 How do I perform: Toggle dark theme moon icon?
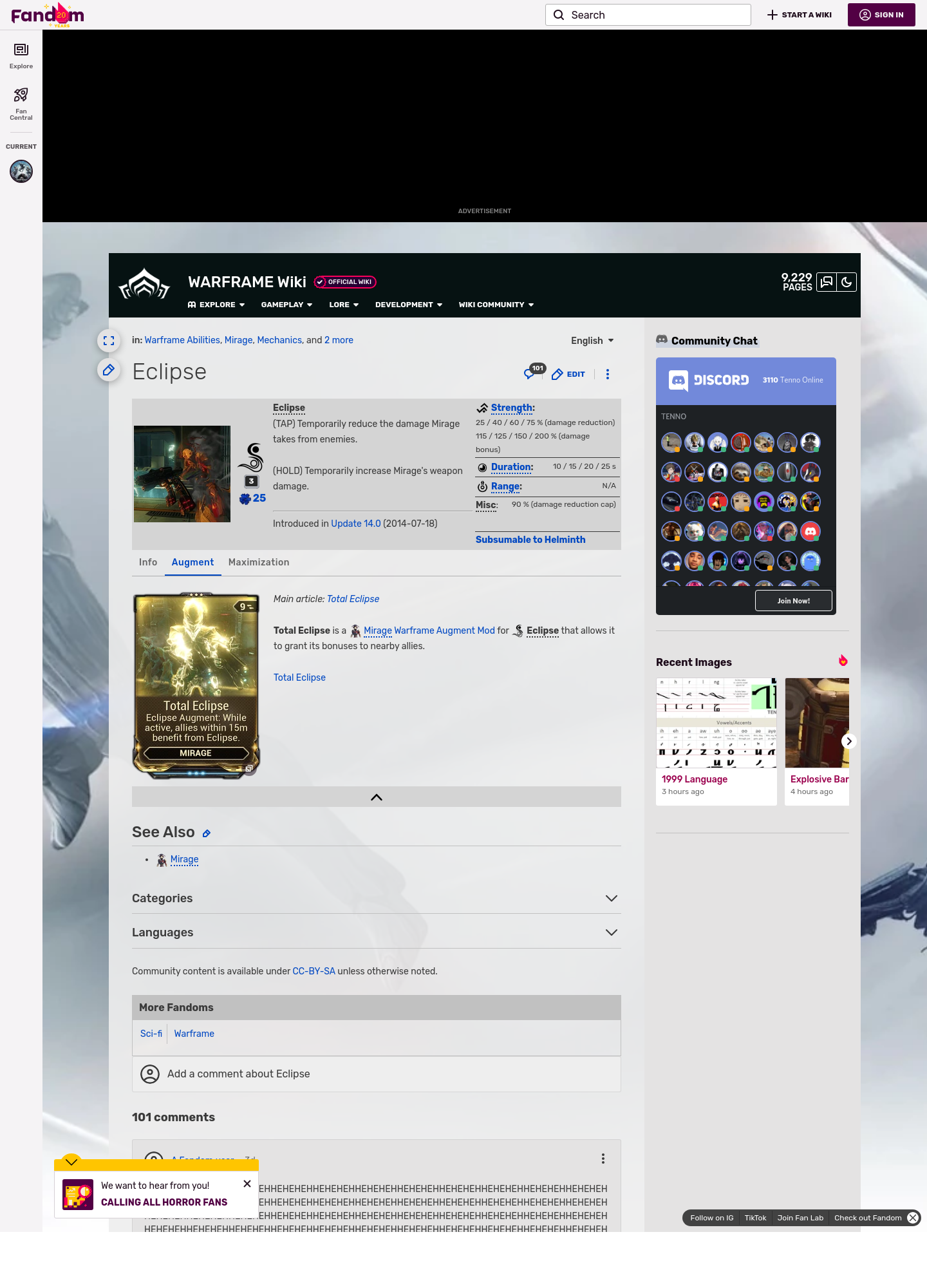click(847, 282)
